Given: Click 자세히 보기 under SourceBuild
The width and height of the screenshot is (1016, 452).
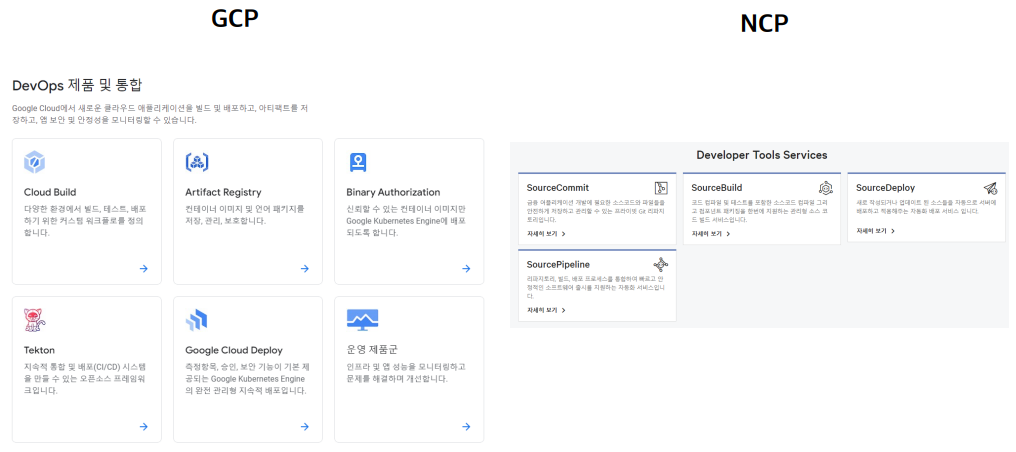Looking at the screenshot, I should point(711,234).
